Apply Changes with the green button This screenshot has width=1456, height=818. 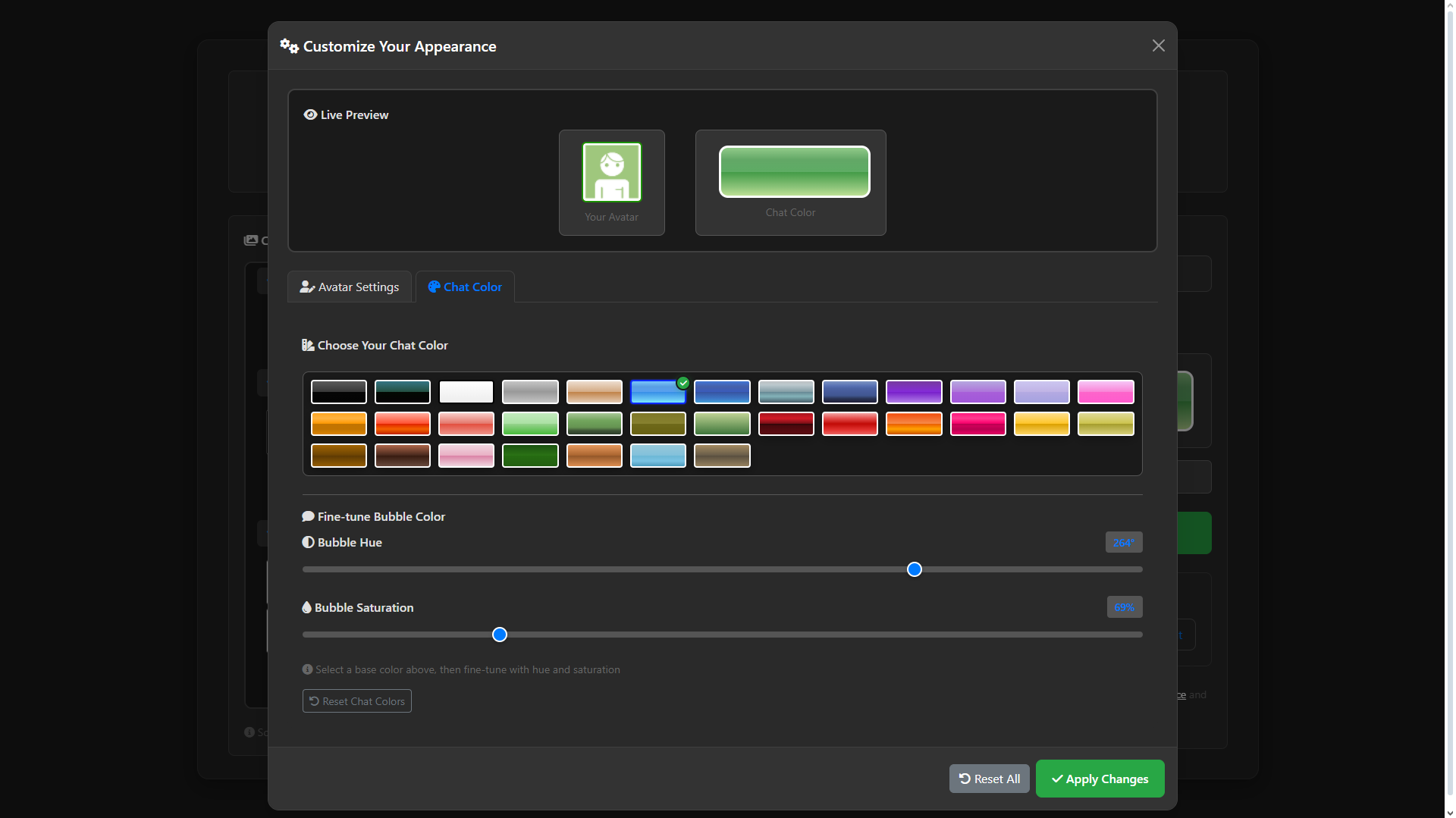click(x=1099, y=779)
